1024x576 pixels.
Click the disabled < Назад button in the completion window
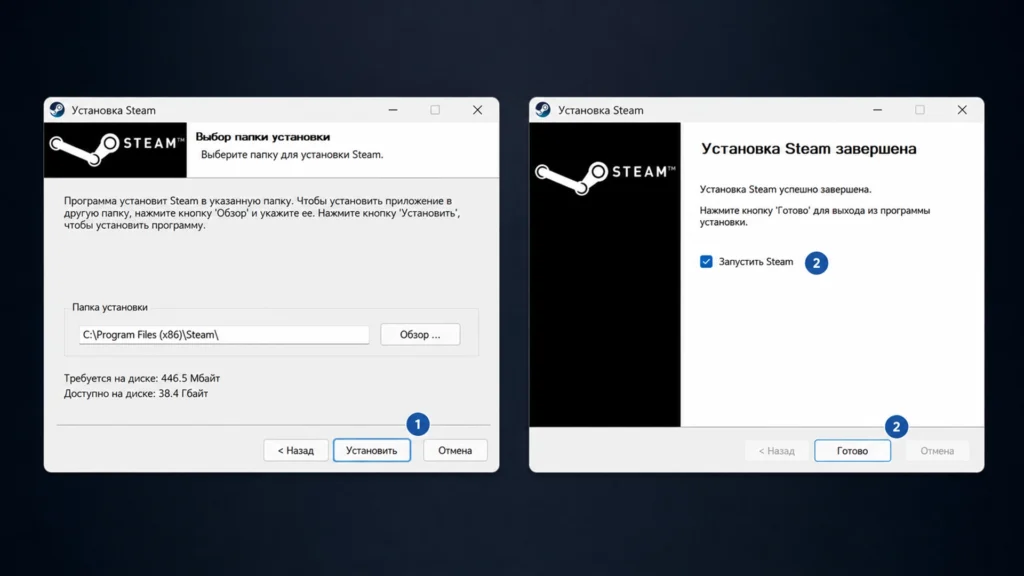pyautogui.click(x=776, y=451)
